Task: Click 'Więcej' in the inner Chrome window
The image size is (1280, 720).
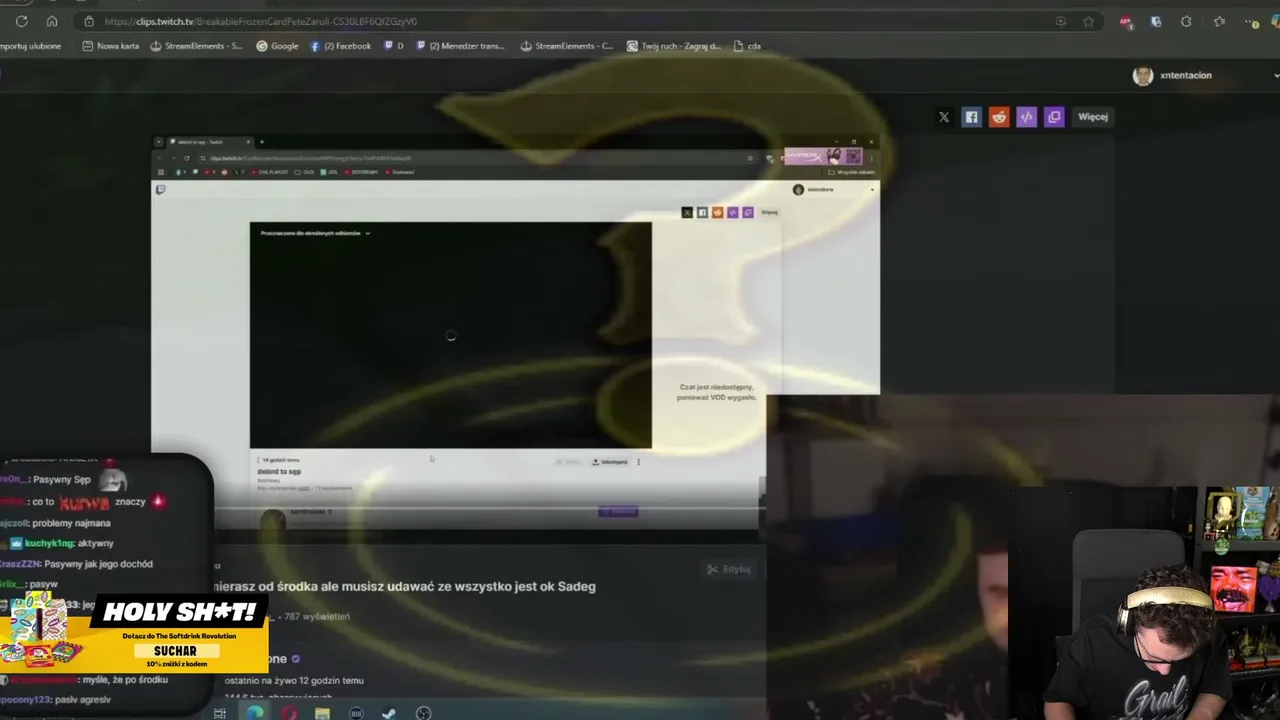Action: point(769,212)
